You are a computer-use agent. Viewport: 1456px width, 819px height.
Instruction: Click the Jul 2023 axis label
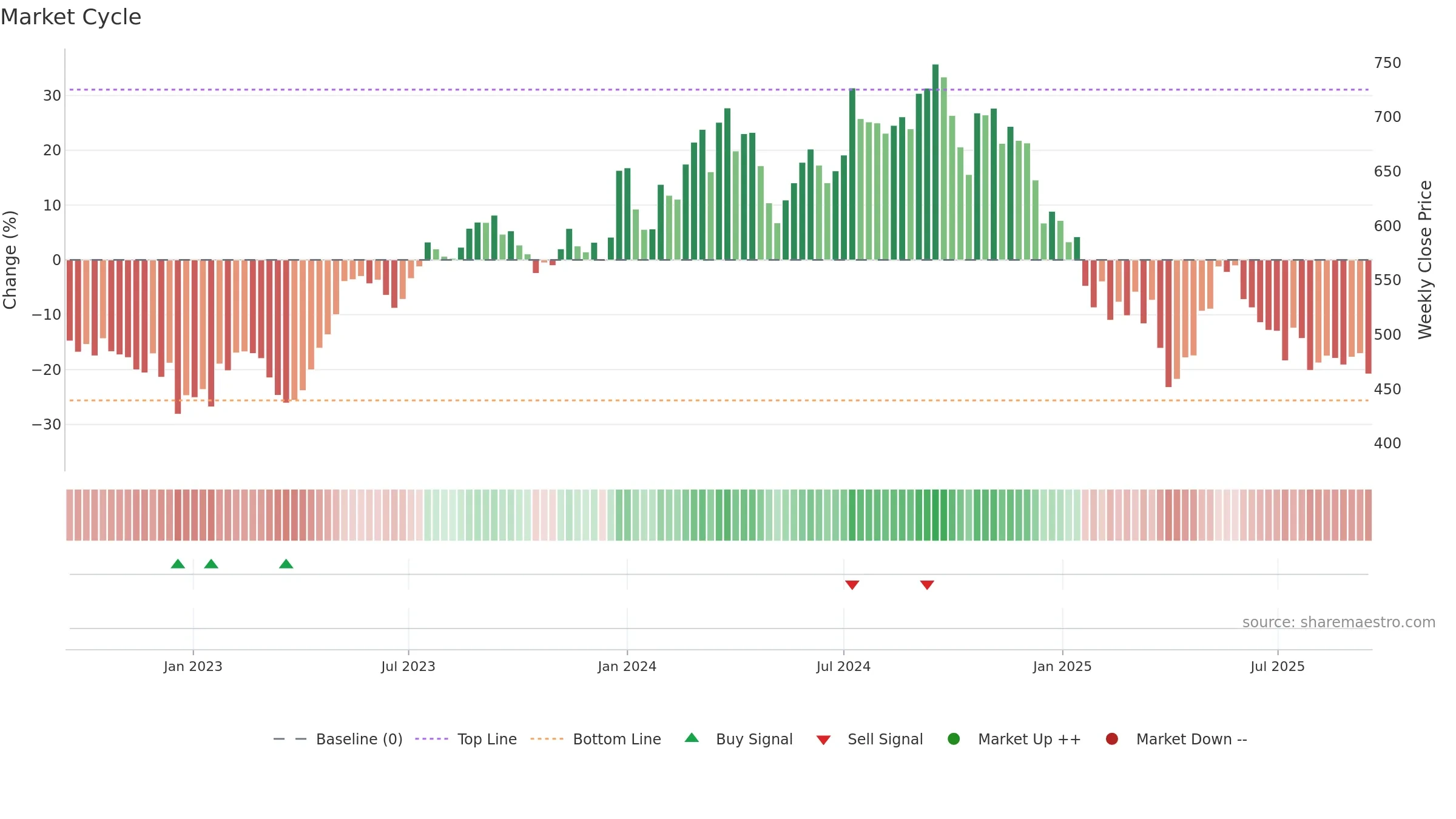click(408, 667)
